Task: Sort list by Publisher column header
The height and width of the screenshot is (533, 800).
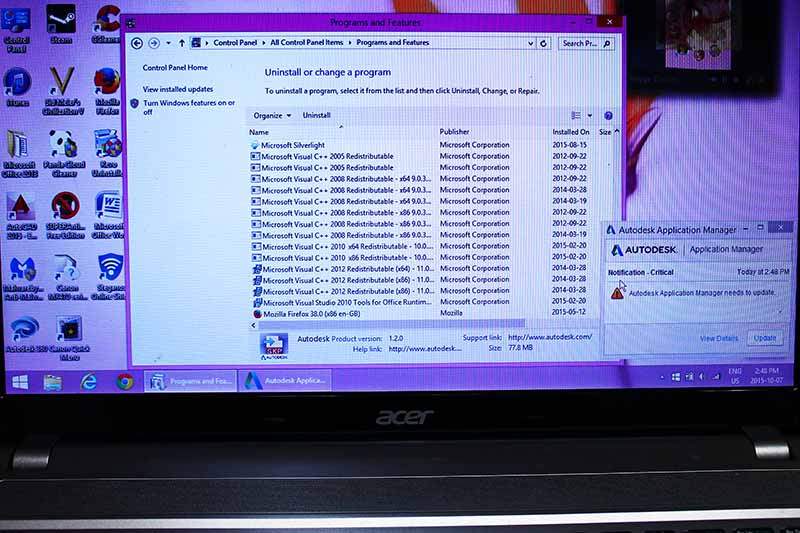Action: [454, 132]
